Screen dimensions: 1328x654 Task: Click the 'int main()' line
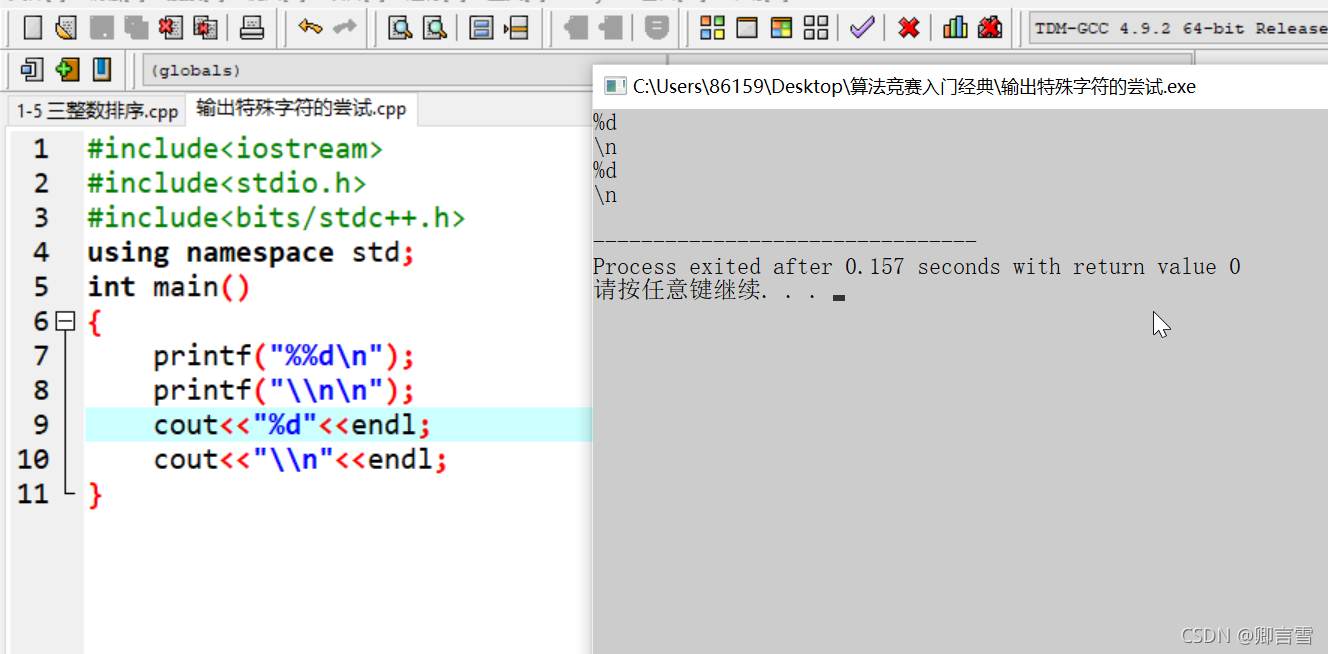click(168, 287)
